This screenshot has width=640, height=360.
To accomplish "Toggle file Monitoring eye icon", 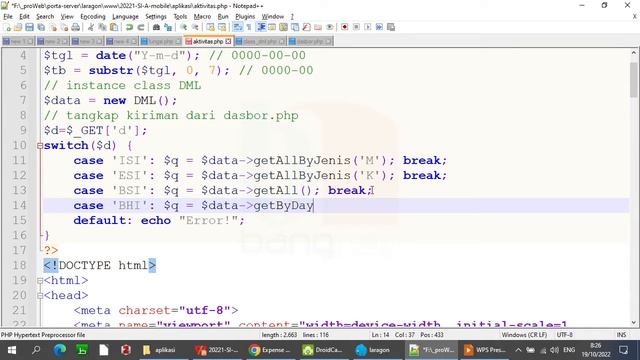I will [329, 27].
